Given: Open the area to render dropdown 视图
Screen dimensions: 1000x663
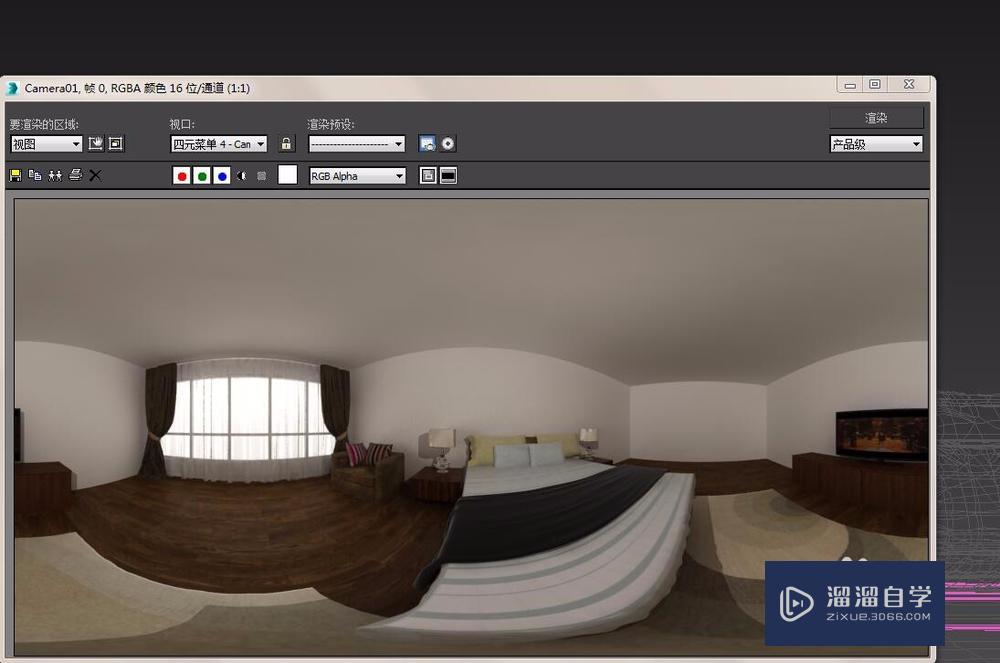Looking at the screenshot, I should tap(47, 144).
